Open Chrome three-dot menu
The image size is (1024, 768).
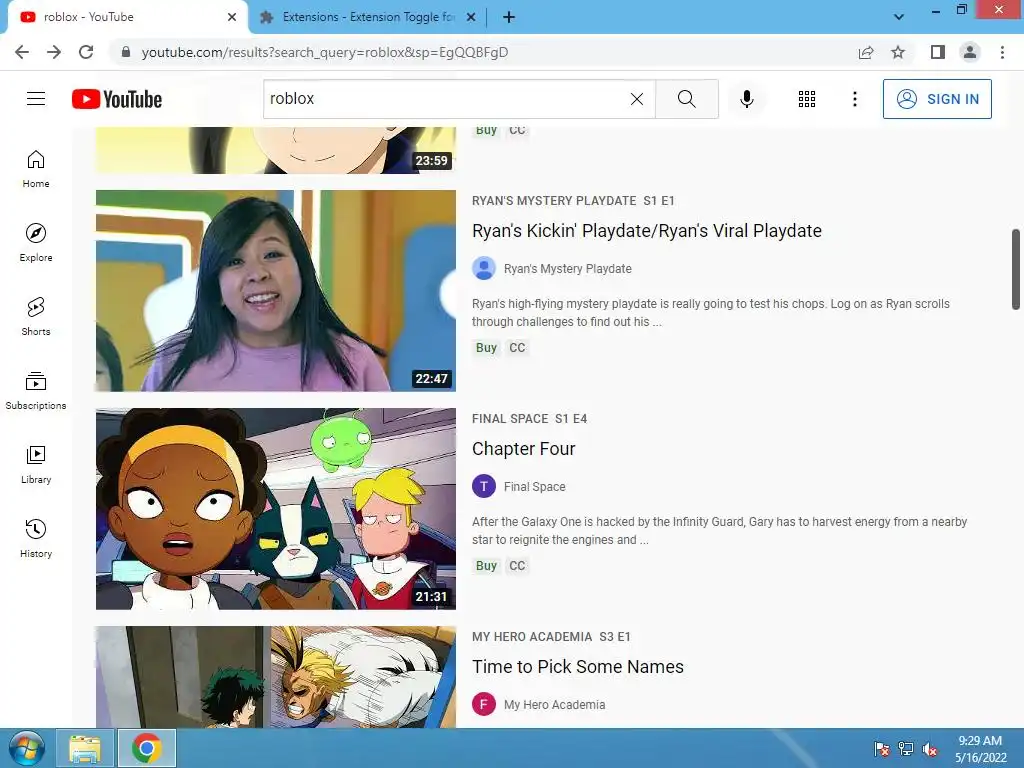(1002, 52)
